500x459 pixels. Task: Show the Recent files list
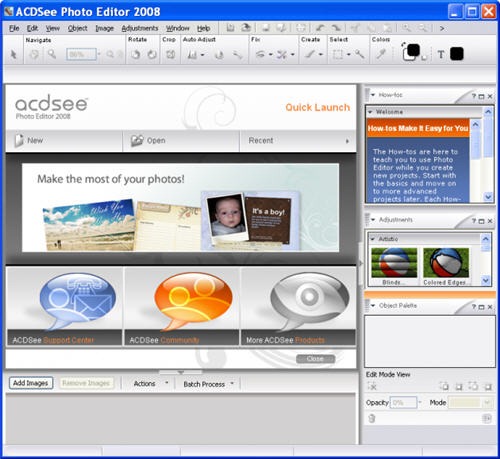[298, 141]
